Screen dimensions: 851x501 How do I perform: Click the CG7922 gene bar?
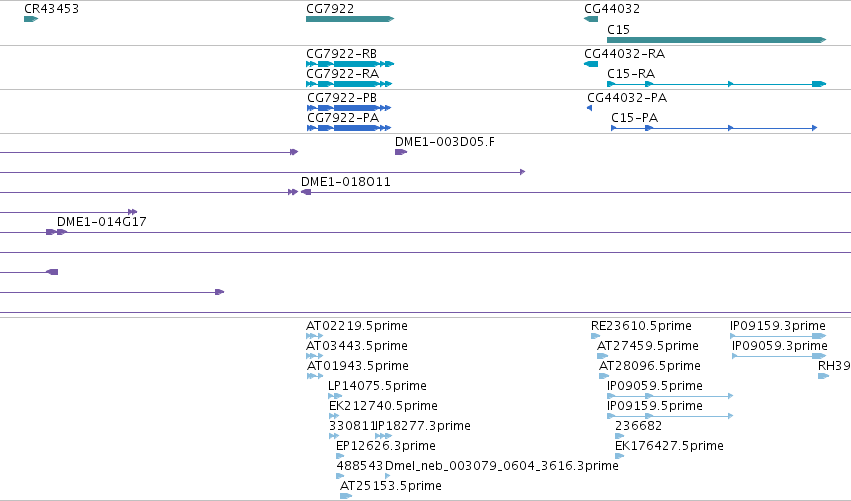click(x=350, y=19)
